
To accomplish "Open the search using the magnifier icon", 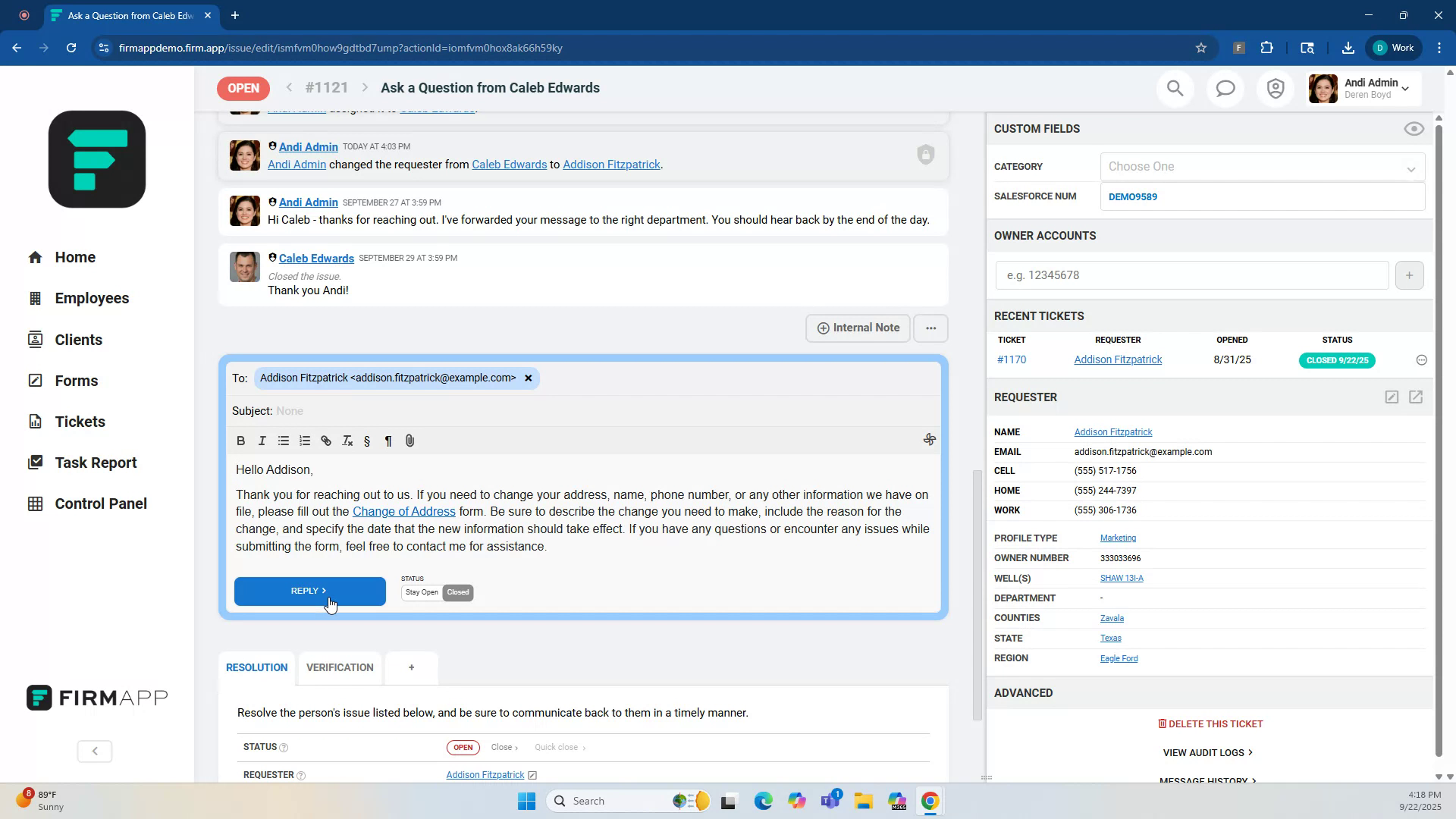I will click(x=1175, y=88).
